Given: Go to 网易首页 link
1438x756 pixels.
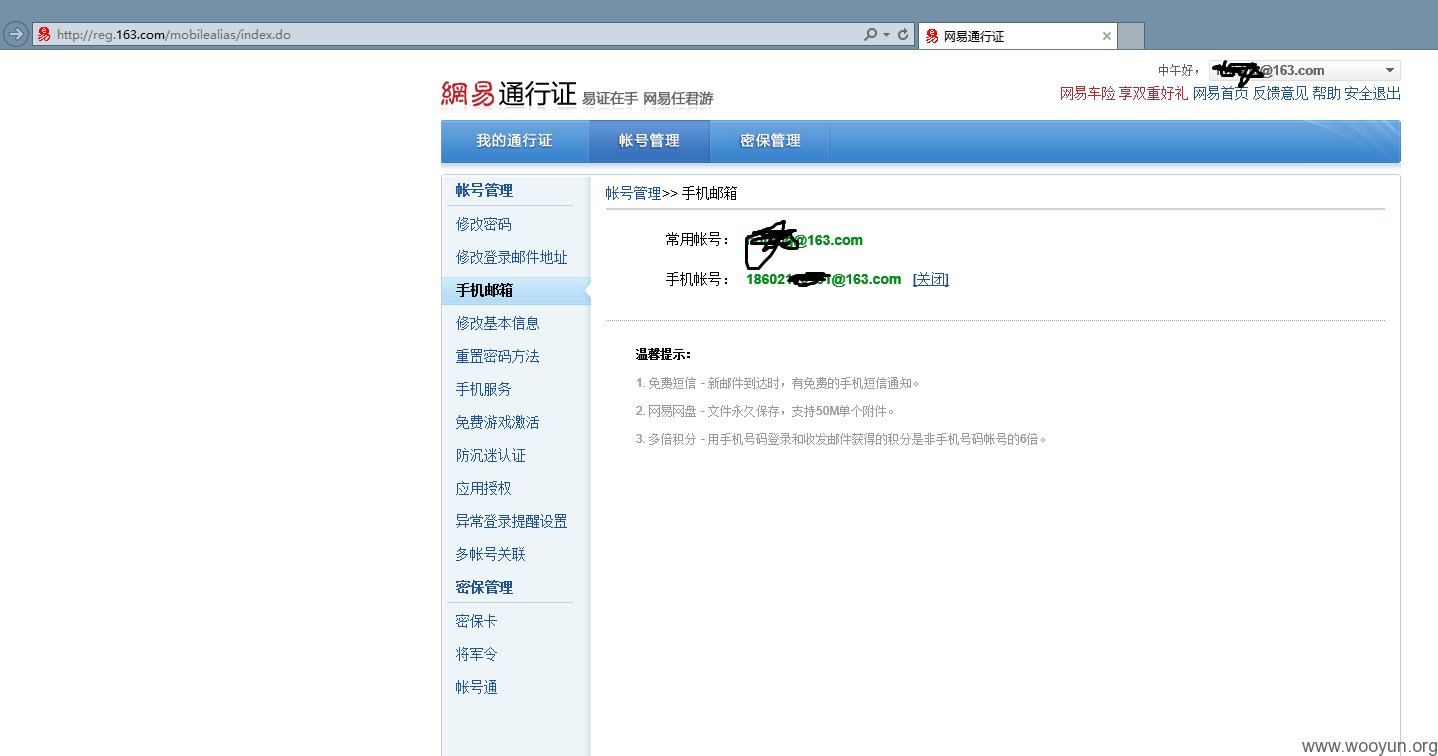Looking at the screenshot, I should pyautogui.click(x=1220, y=94).
